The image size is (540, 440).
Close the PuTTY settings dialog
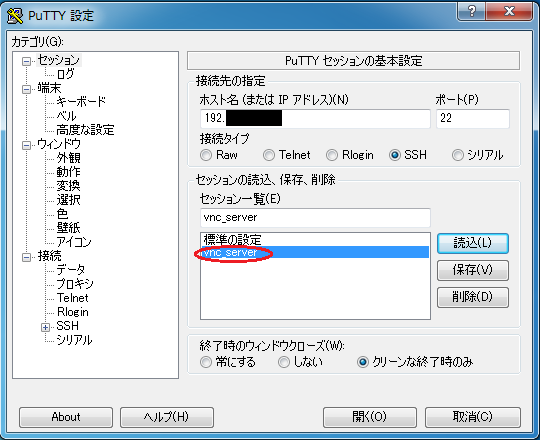(x=509, y=11)
